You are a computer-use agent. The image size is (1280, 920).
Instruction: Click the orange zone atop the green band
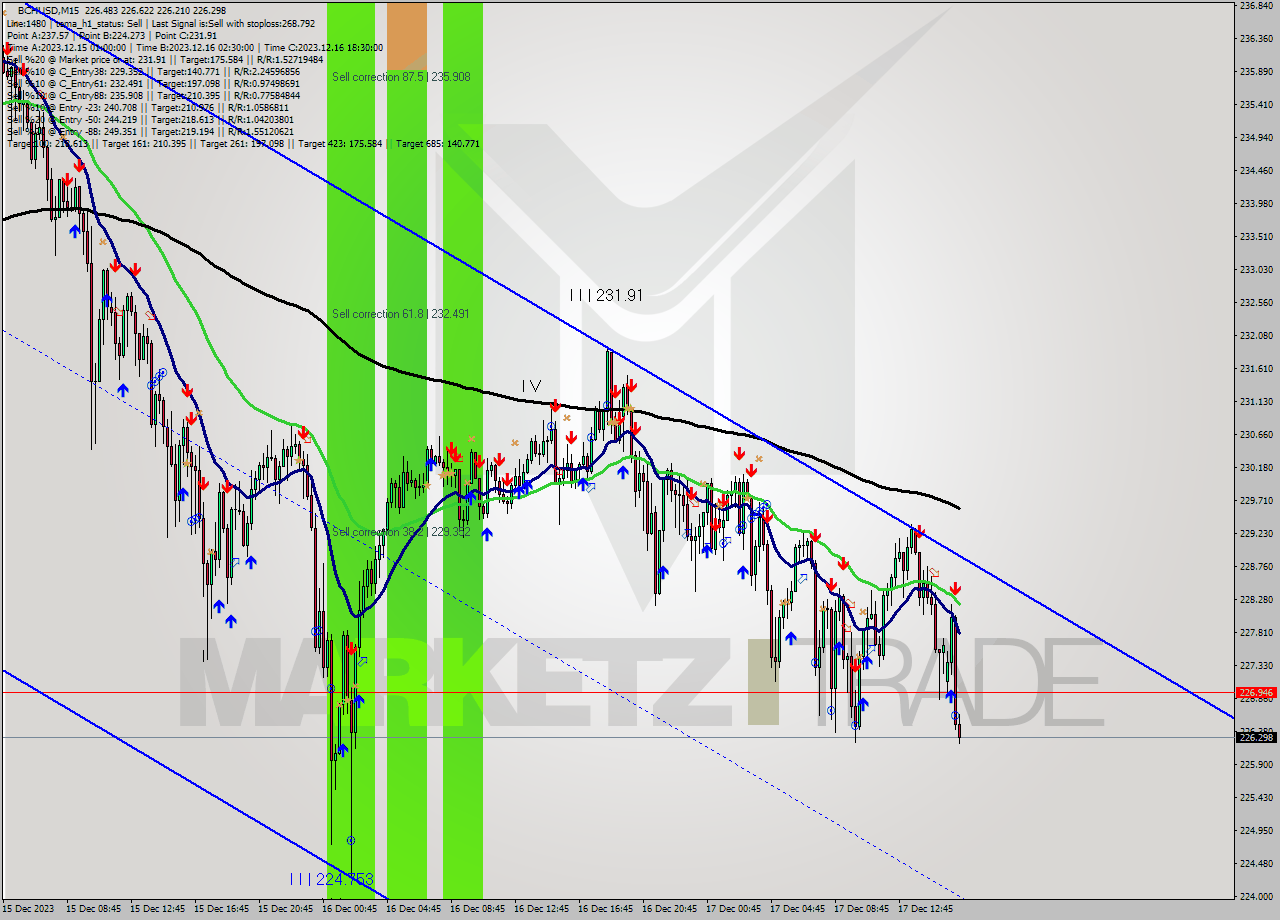(x=406, y=35)
